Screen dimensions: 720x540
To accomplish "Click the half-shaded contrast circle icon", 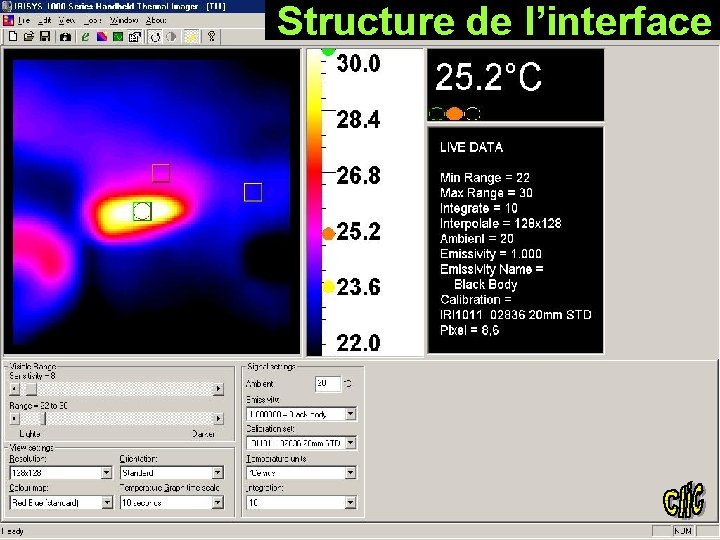I will (171, 37).
